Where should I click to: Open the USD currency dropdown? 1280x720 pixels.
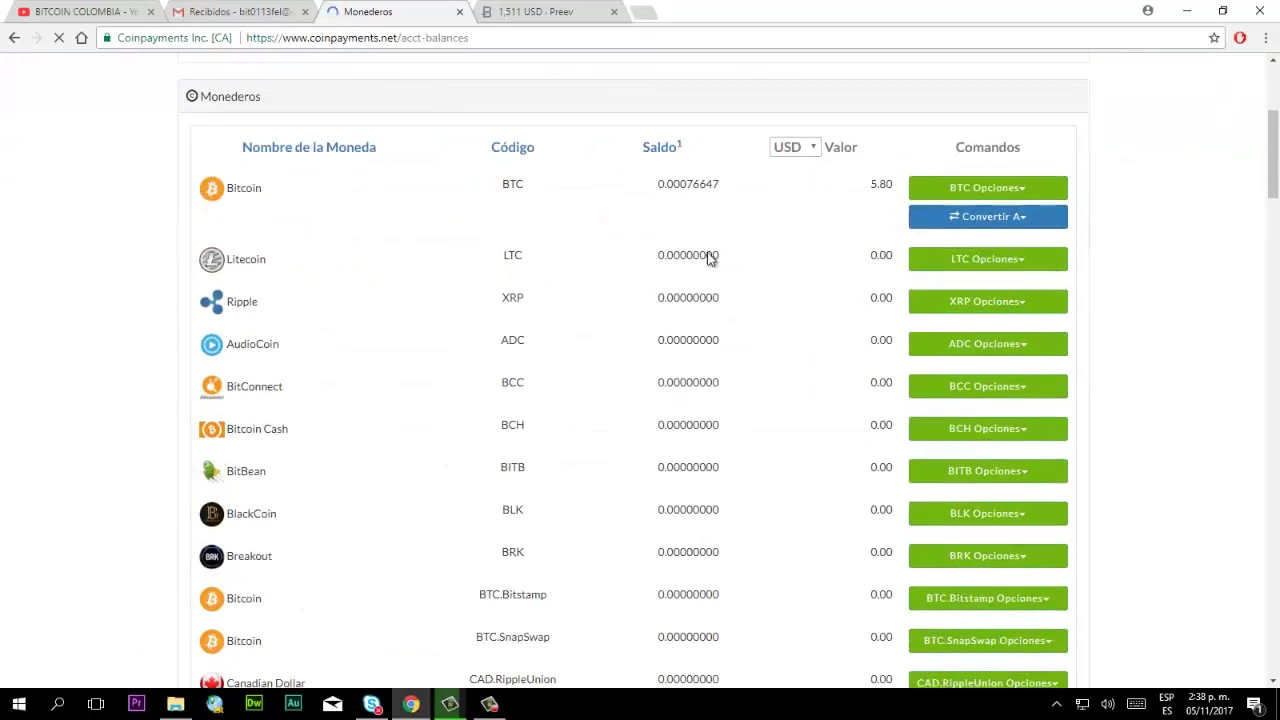tap(795, 147)
